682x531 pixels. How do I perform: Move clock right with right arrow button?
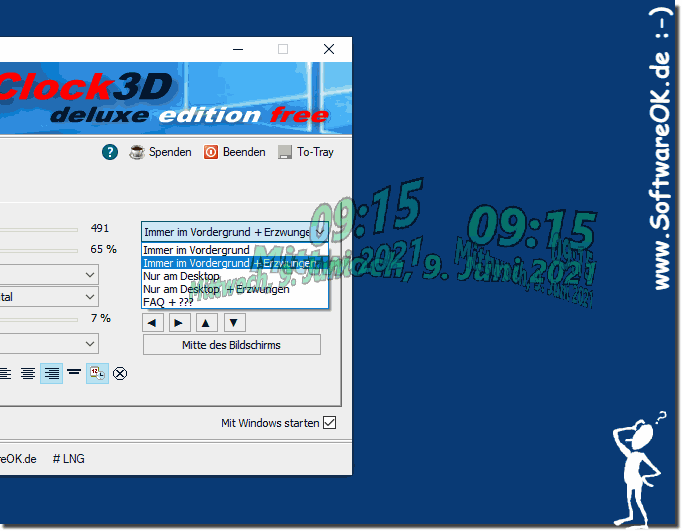click(x=179, y=323)
